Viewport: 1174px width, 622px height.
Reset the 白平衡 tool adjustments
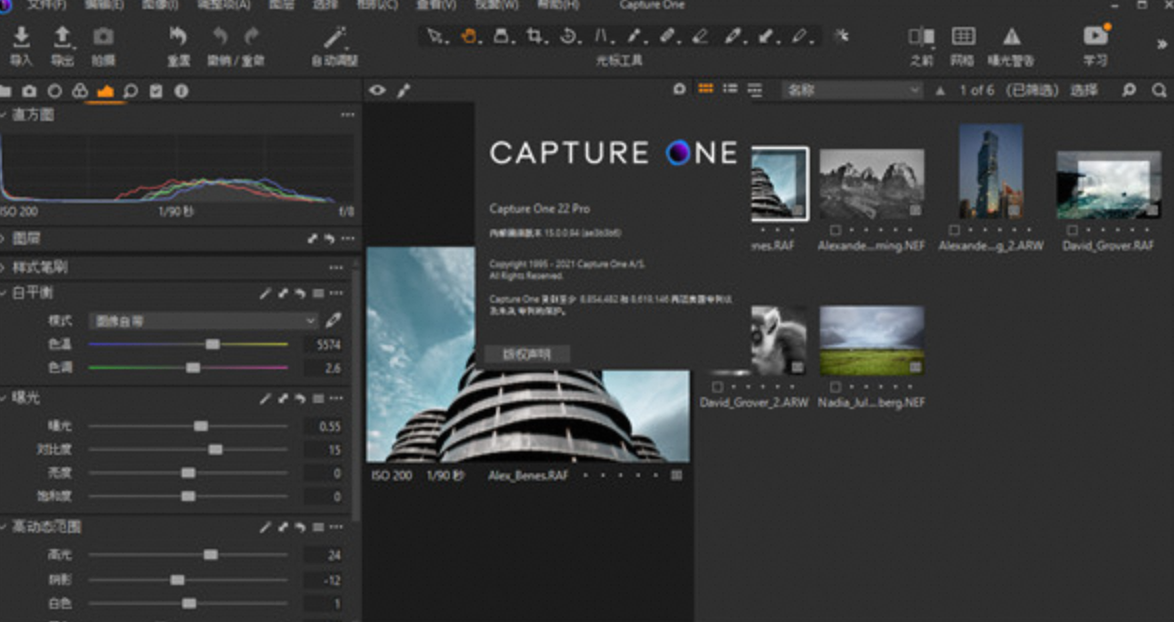[x=300, y=293]
